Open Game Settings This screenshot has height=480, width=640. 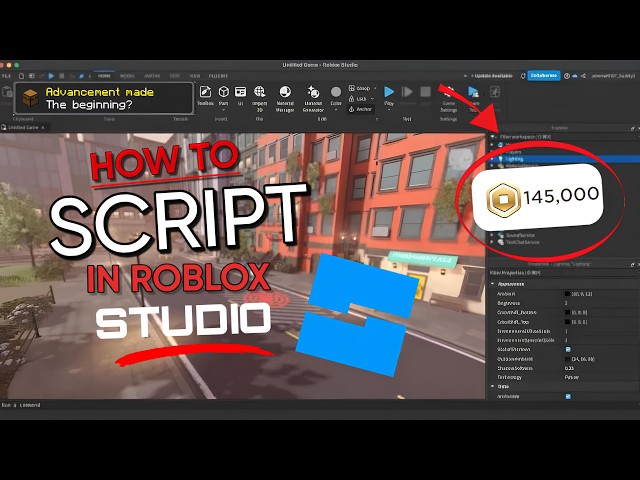pos(449,98)
